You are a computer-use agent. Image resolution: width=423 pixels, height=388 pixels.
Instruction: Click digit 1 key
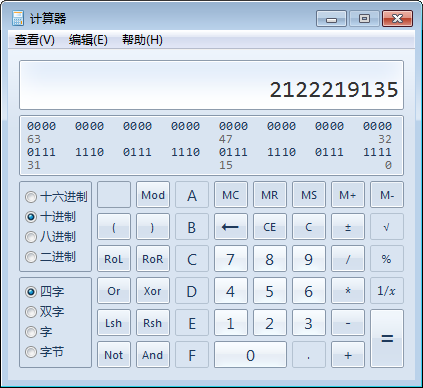tap(231, 323)
